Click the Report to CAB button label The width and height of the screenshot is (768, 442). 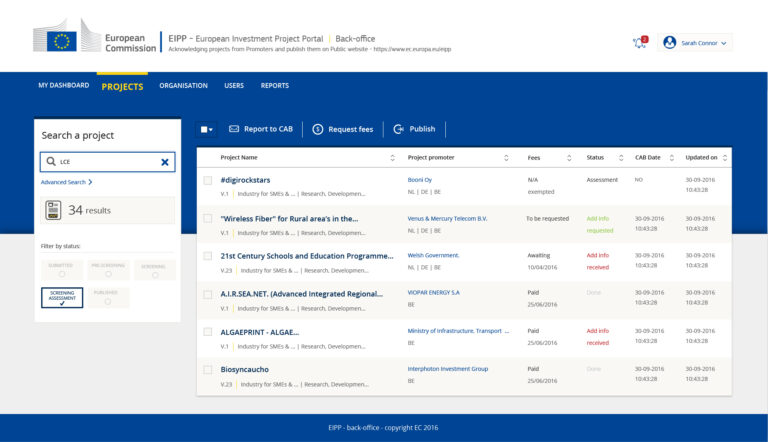[x=268, y=129]
